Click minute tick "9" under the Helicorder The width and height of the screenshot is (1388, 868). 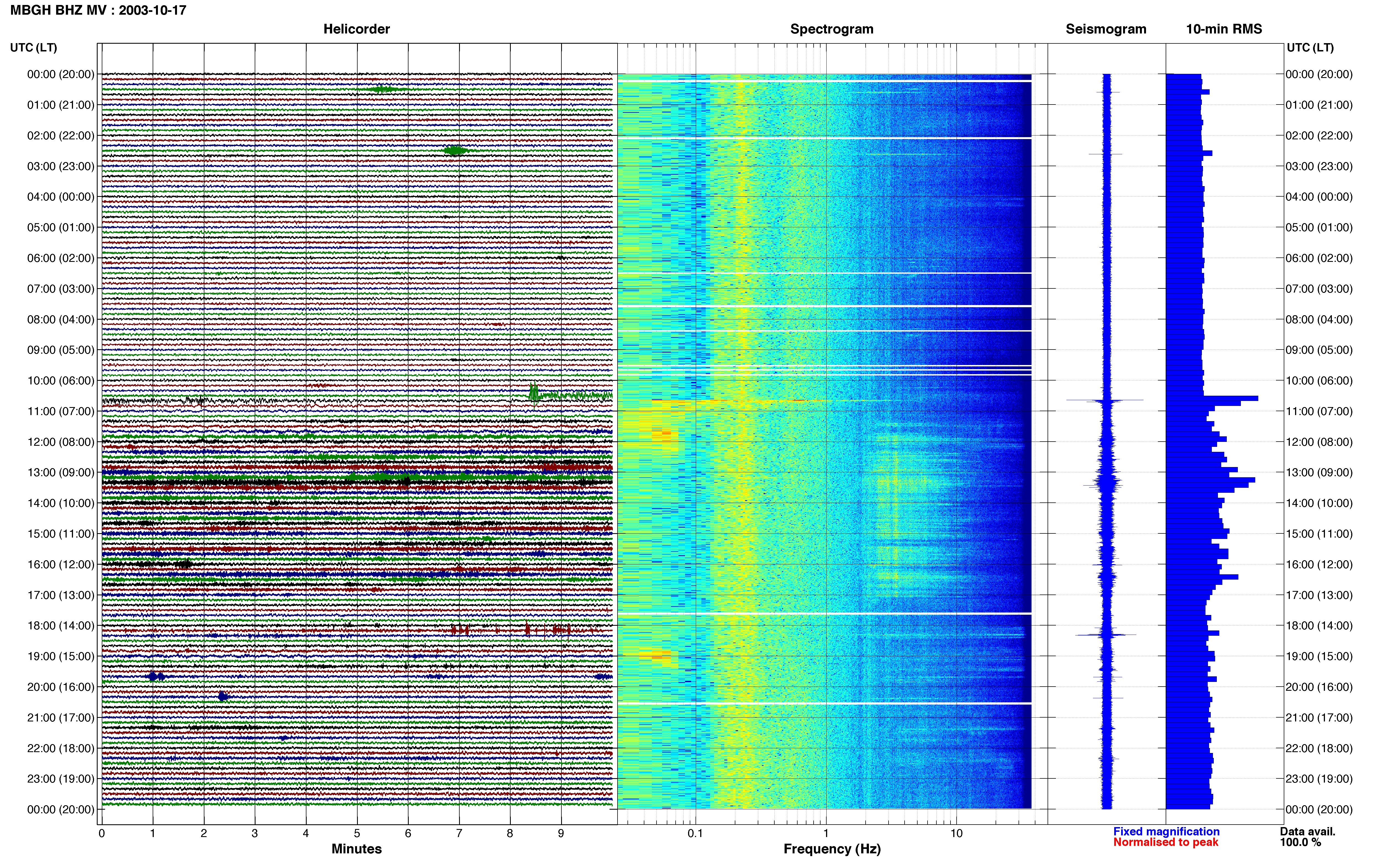(x=561, y=833)
